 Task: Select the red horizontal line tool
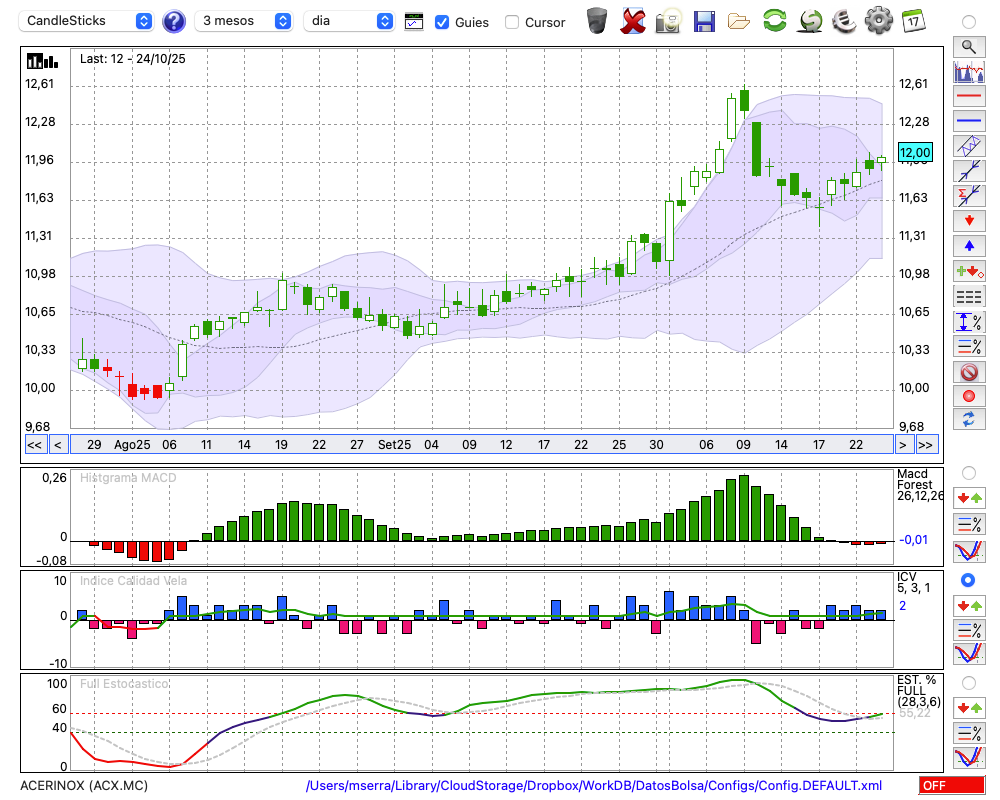pos(968,97)
